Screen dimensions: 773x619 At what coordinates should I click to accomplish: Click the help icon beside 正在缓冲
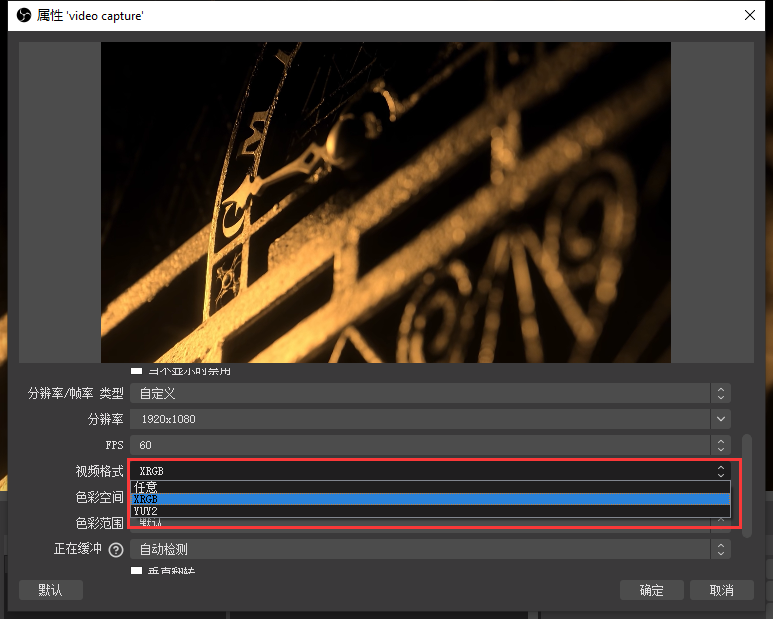(x=116, y=550)
